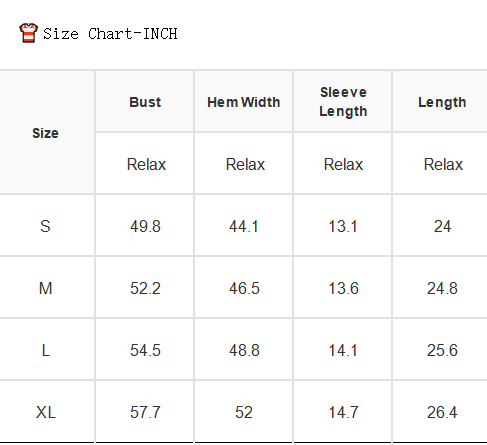Select the M size row label
487x445 pixels.
46,288
